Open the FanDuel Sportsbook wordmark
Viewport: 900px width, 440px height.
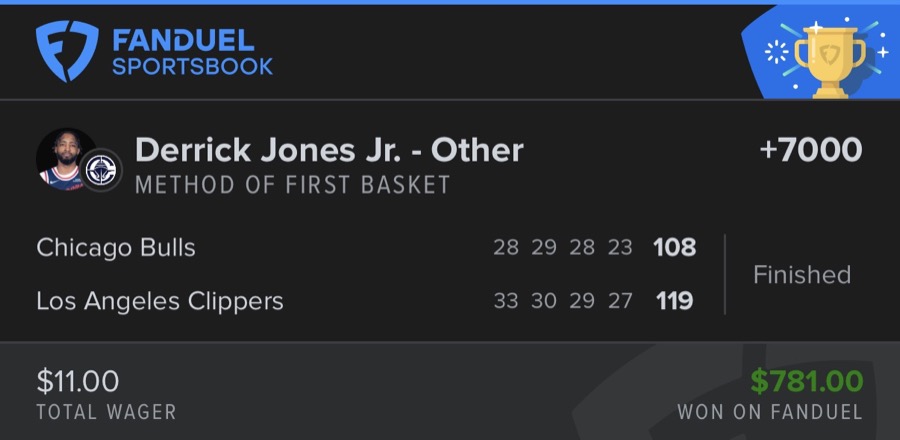(x=192, y=53)
